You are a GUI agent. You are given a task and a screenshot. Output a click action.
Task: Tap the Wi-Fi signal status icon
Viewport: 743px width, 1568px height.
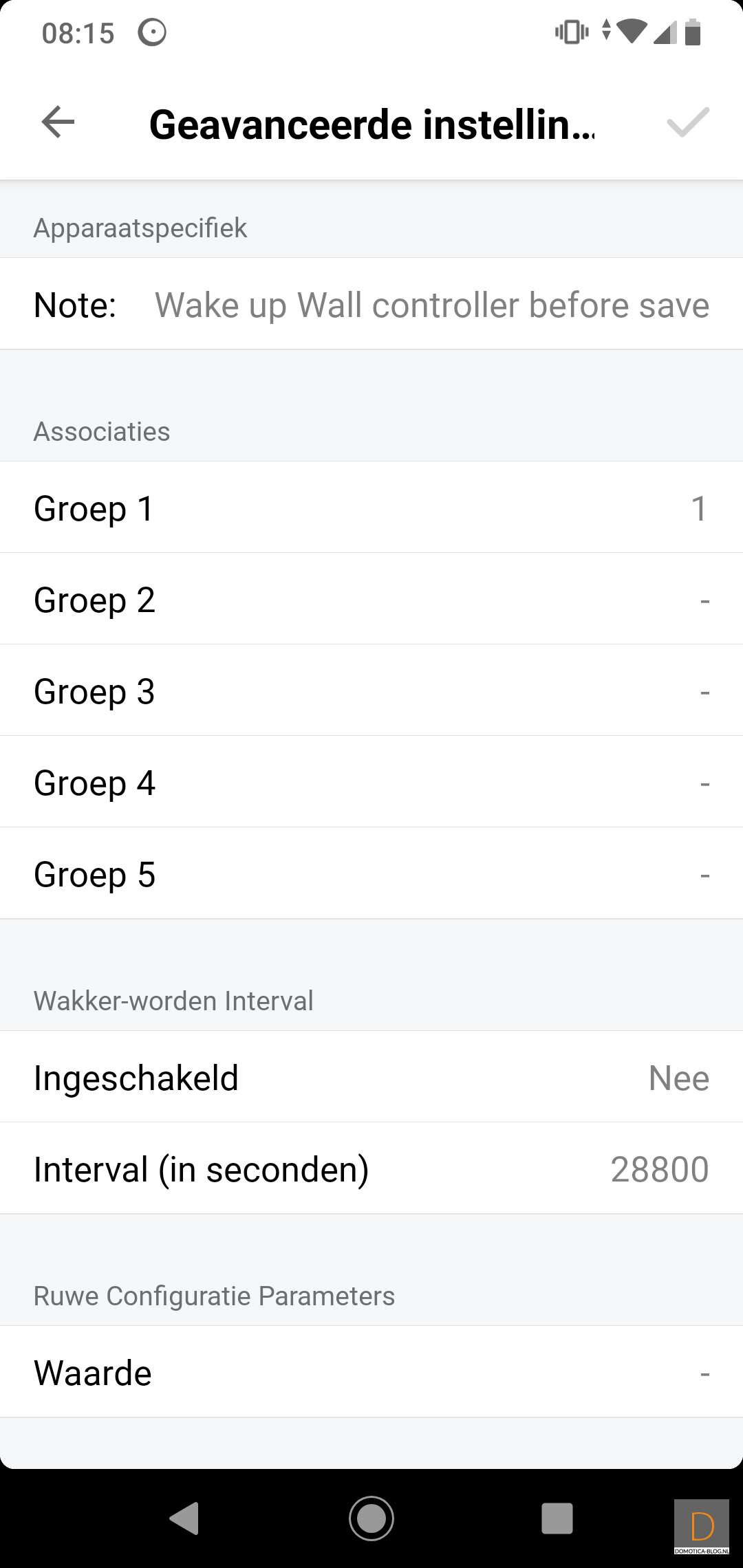[631, 31]
